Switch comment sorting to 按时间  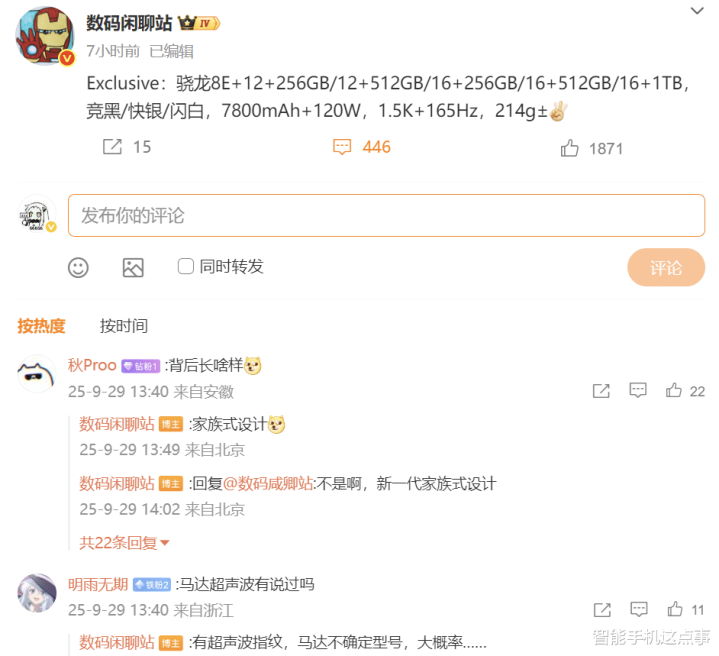point(124,326)
